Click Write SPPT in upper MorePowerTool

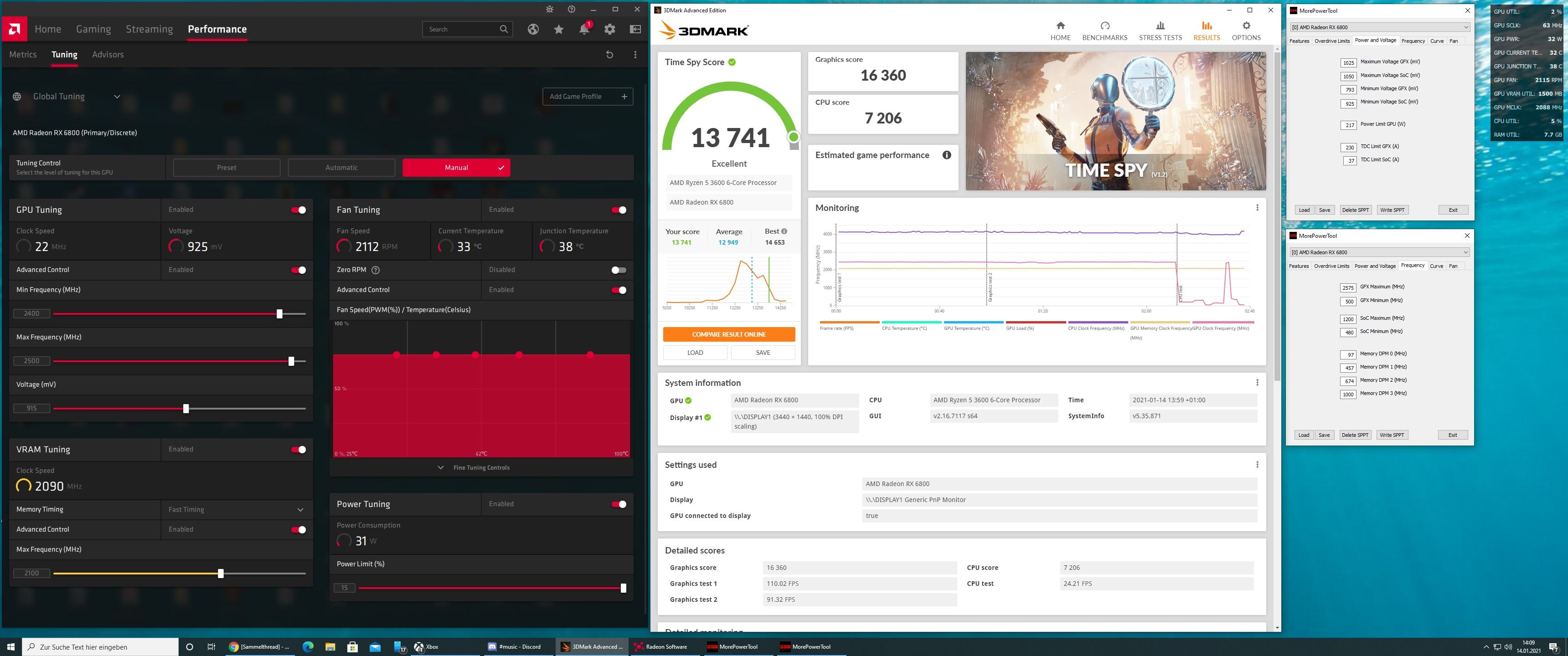click(1392, 210)
